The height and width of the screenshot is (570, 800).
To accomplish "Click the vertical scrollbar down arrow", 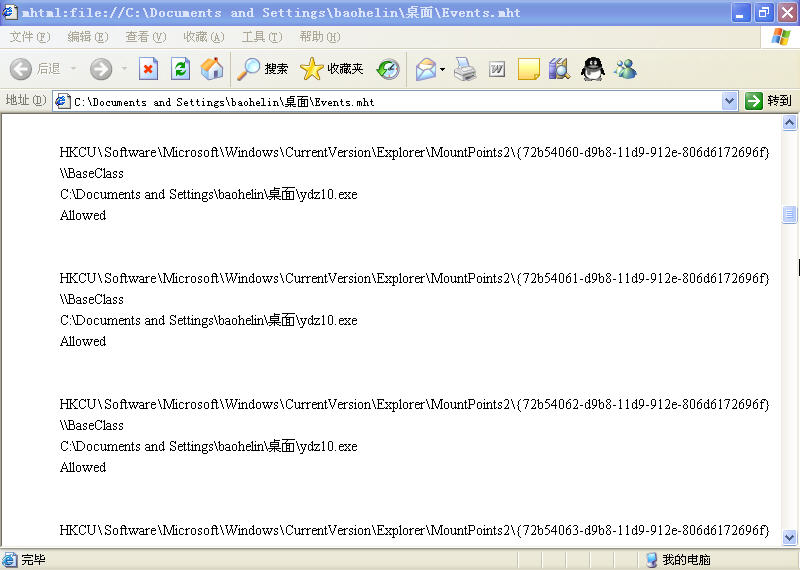I will pyautogui.click(x=789, y=537).
